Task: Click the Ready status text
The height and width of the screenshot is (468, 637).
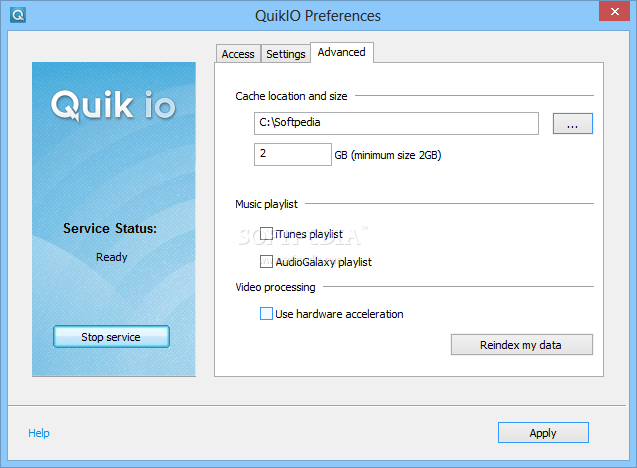Action: pos(112,257)
